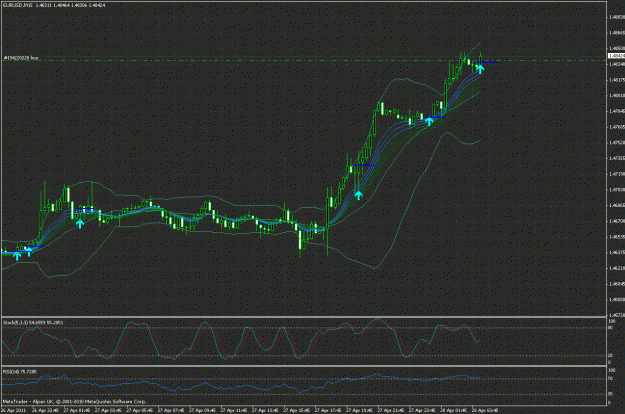Click the 28 Apr 01:45 time label
The width and height of the screenshot is (625, 414).
click(454, 410)
